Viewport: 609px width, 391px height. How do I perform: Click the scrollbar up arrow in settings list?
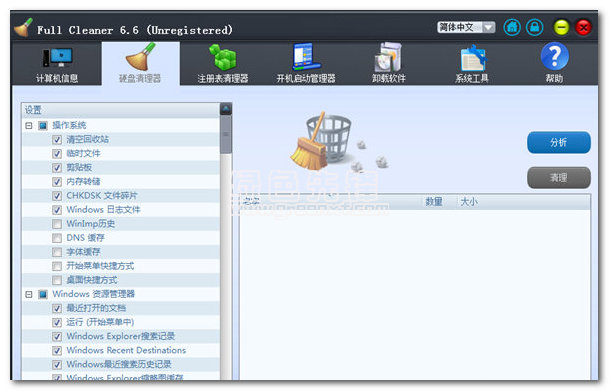click(x=226, y=109)
